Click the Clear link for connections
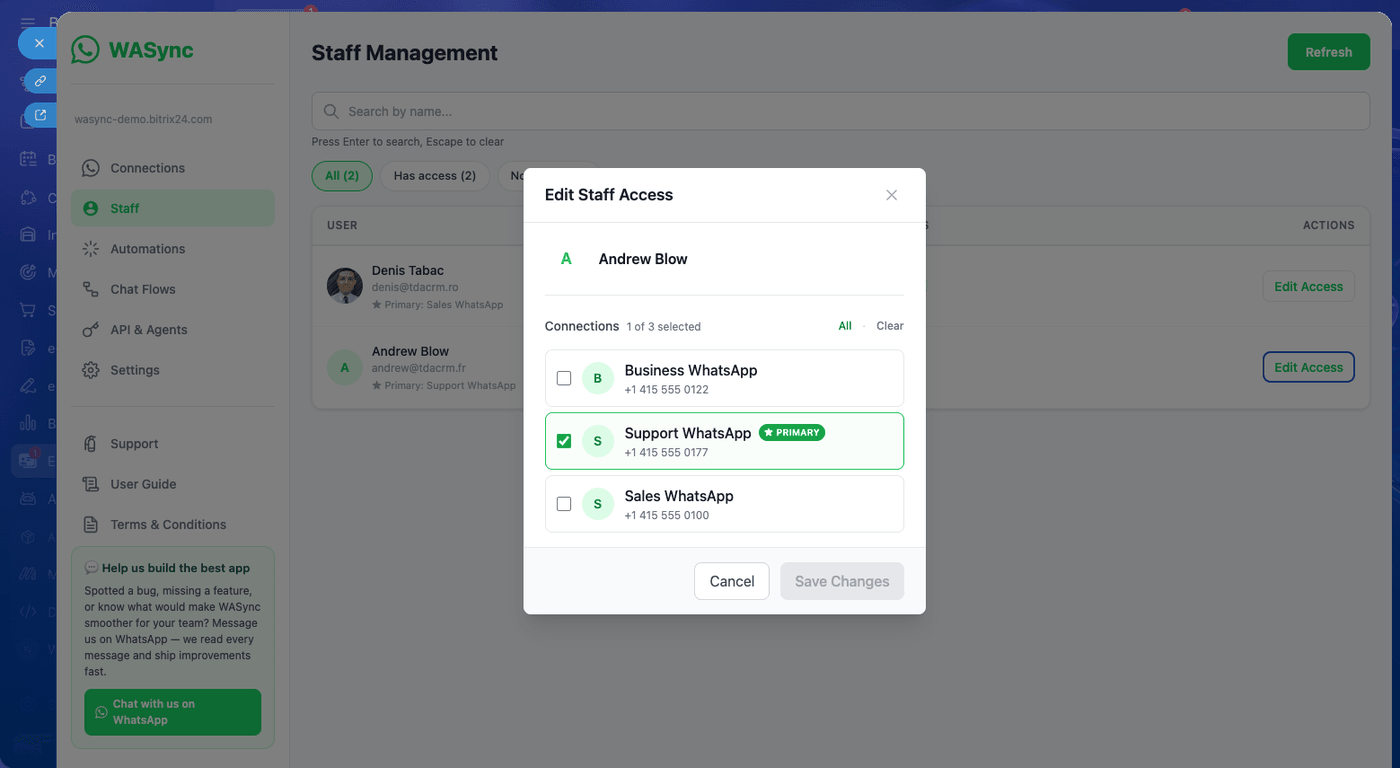 pos(890,326)
